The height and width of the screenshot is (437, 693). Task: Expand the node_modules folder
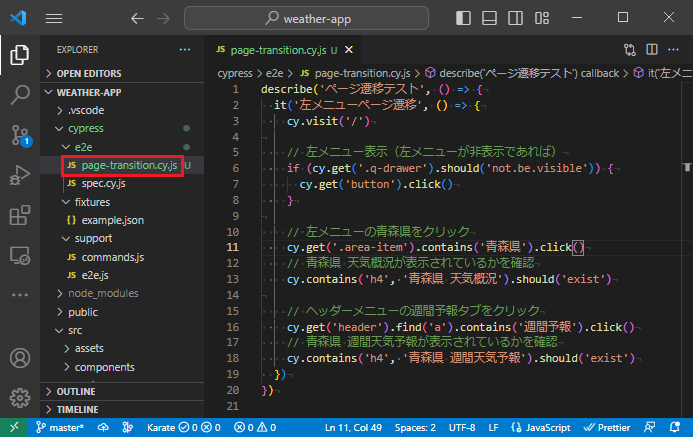[122, 293]
